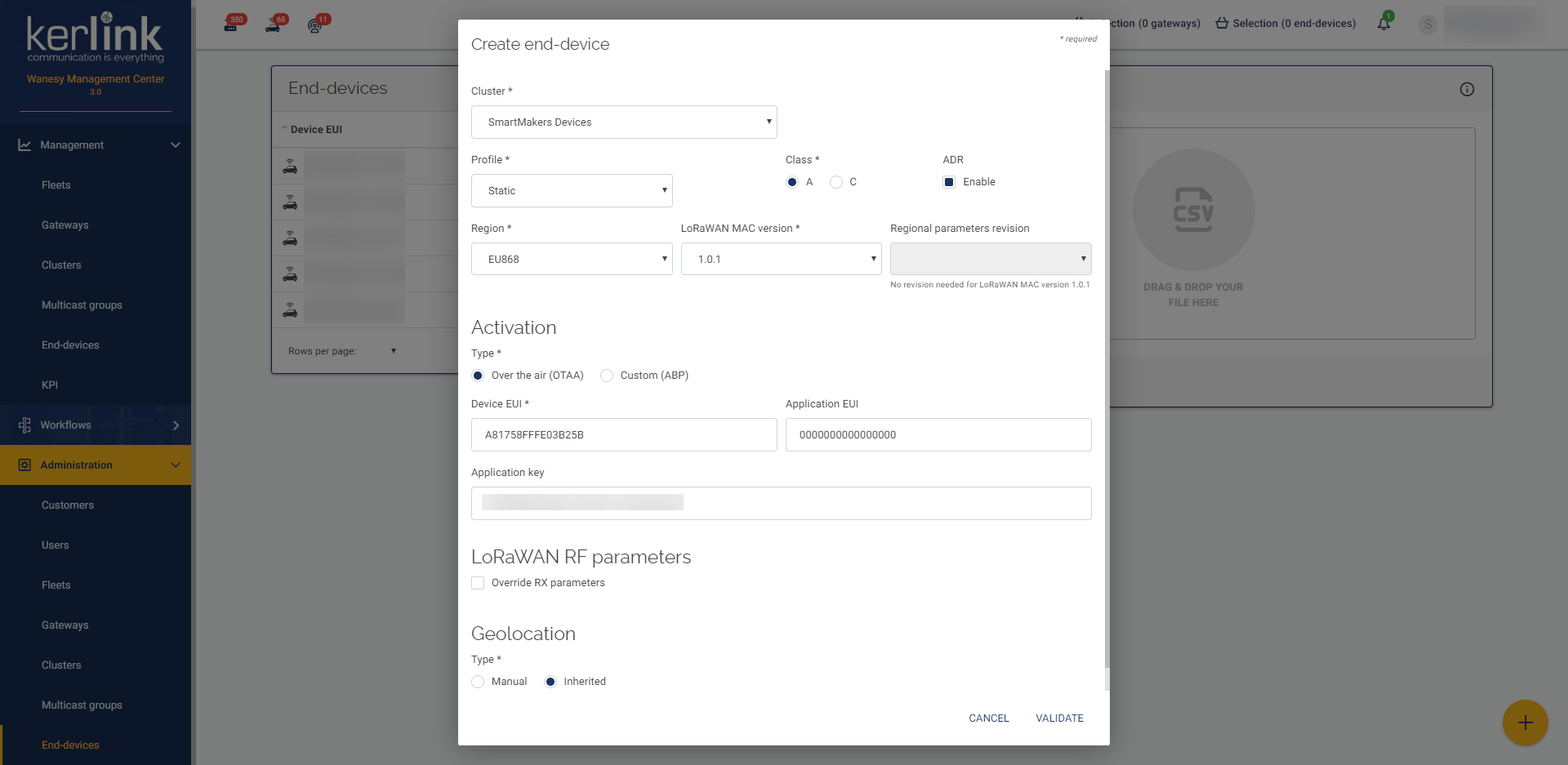Open the Cluster dropdown
Image resolution: width=1568 pixels, height=765 pixels.
click(624, 122)
